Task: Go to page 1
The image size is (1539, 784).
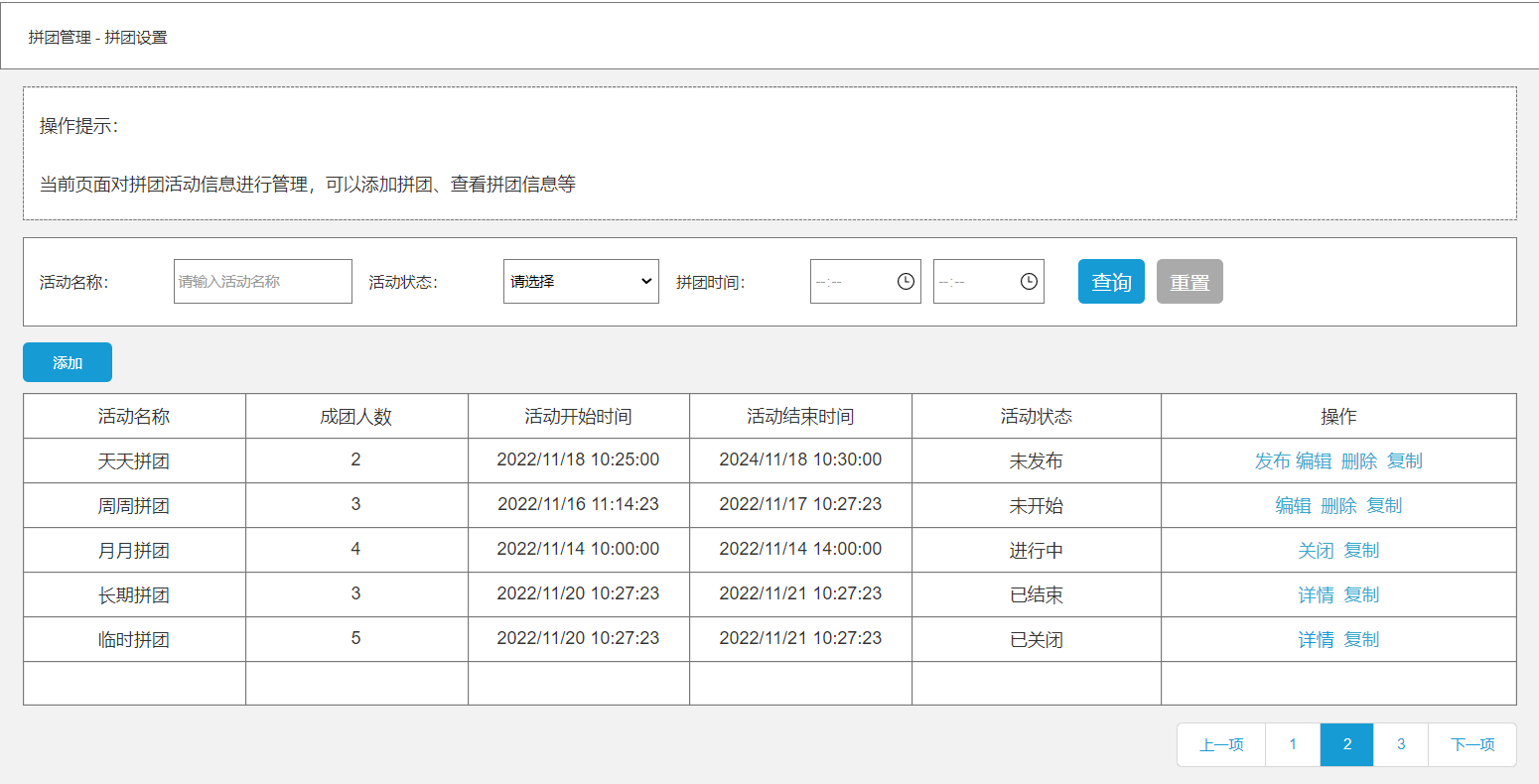Action: 1293,744
